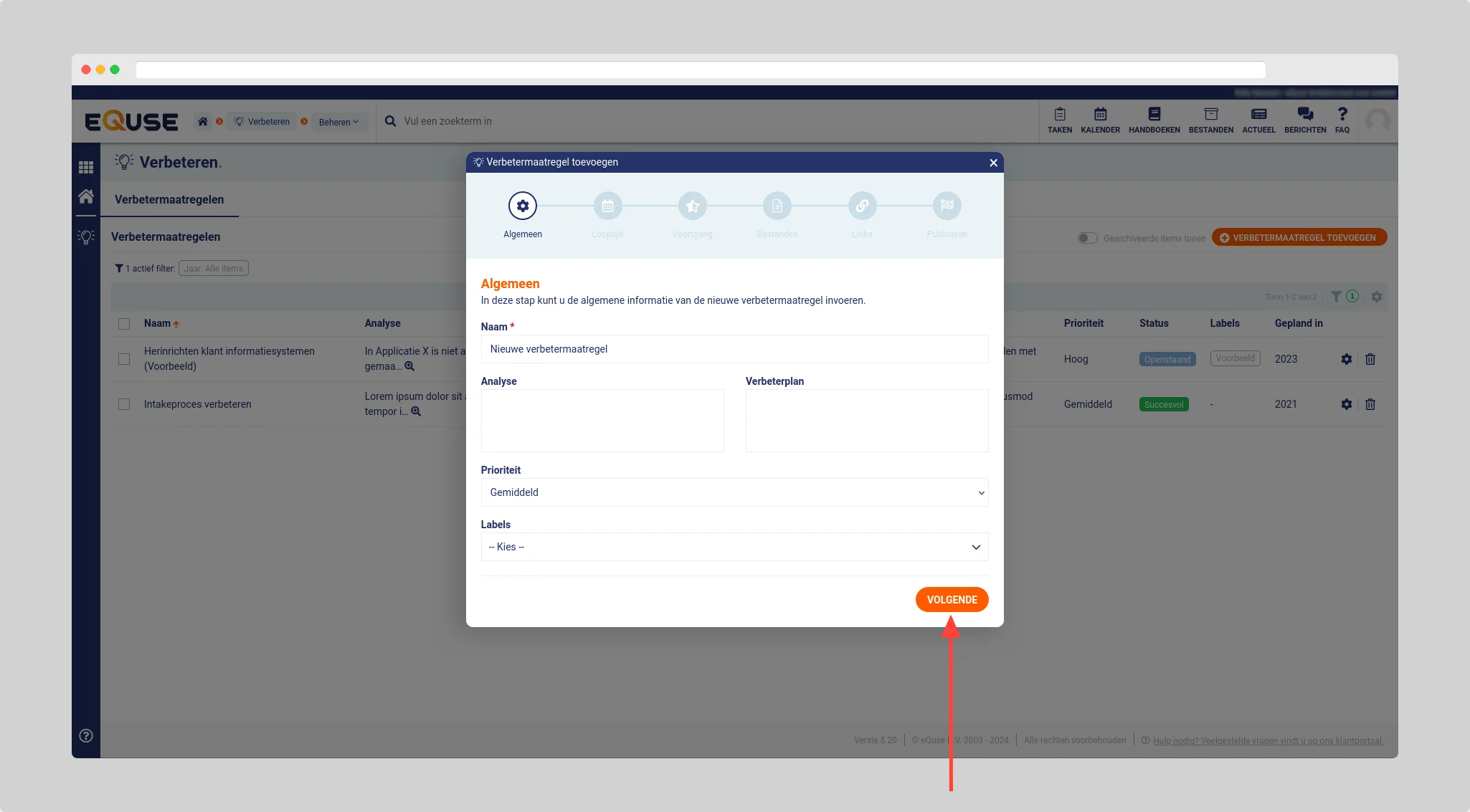Viewport: 1470px width, 812px height.
Task: Check the Herinrichten klant informatiesystemen row checkbox
Action: 124,359
